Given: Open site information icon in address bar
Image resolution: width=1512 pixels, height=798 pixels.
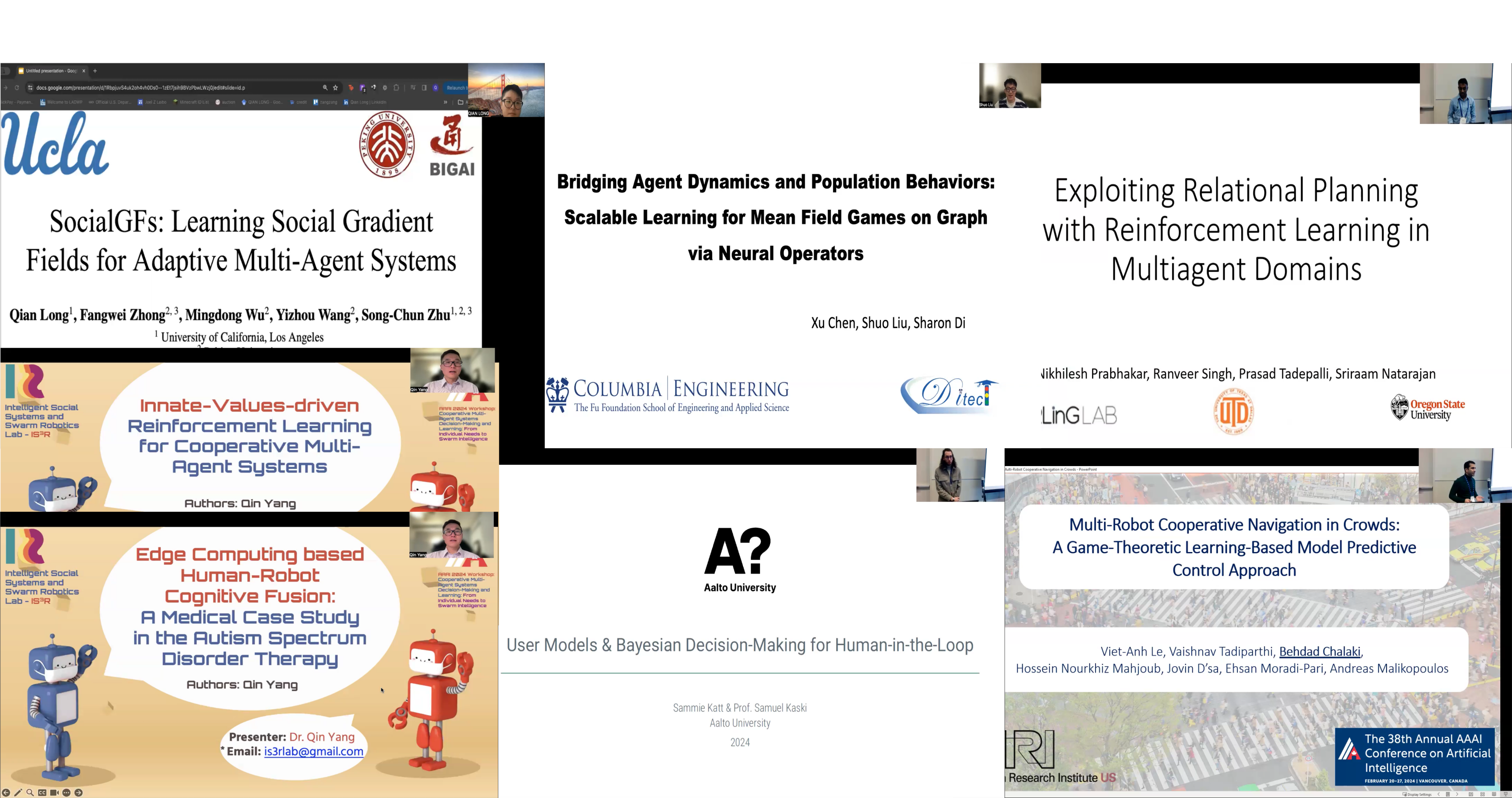Looking at the screenshot, I should pyautogui.click(x=31, y=88).
